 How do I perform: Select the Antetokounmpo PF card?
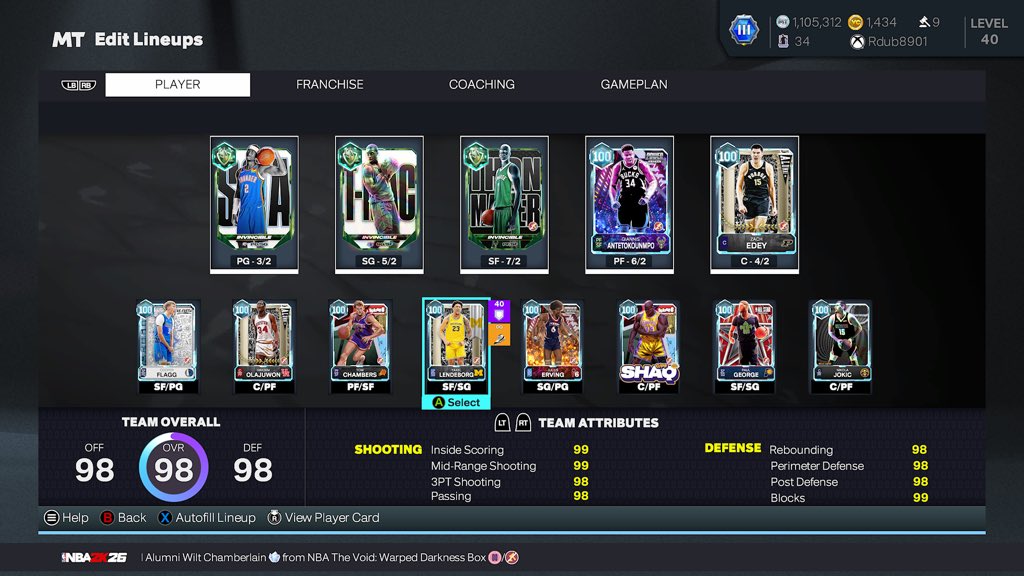[x=629, y=204]
